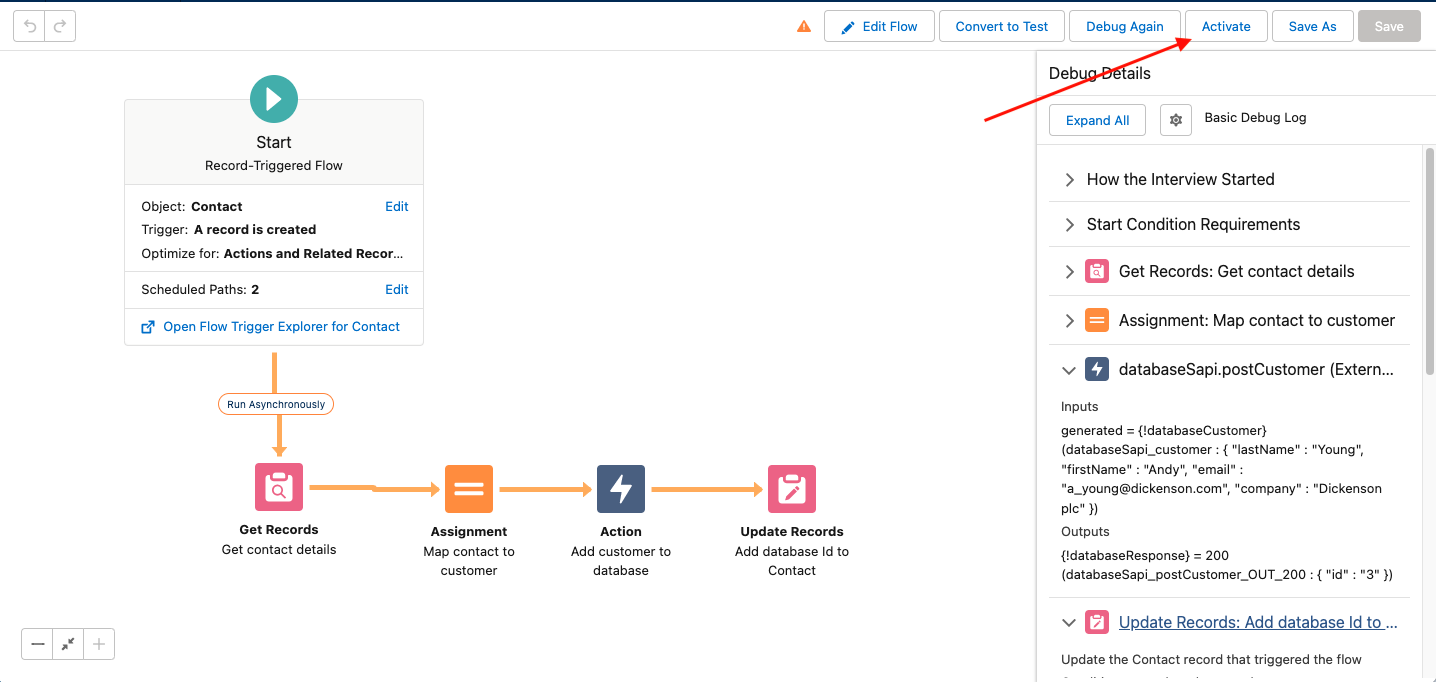The width and height of the screenshot is (1436, 682).
Task: Open debug log settings gear
Action: point(1176,120)
